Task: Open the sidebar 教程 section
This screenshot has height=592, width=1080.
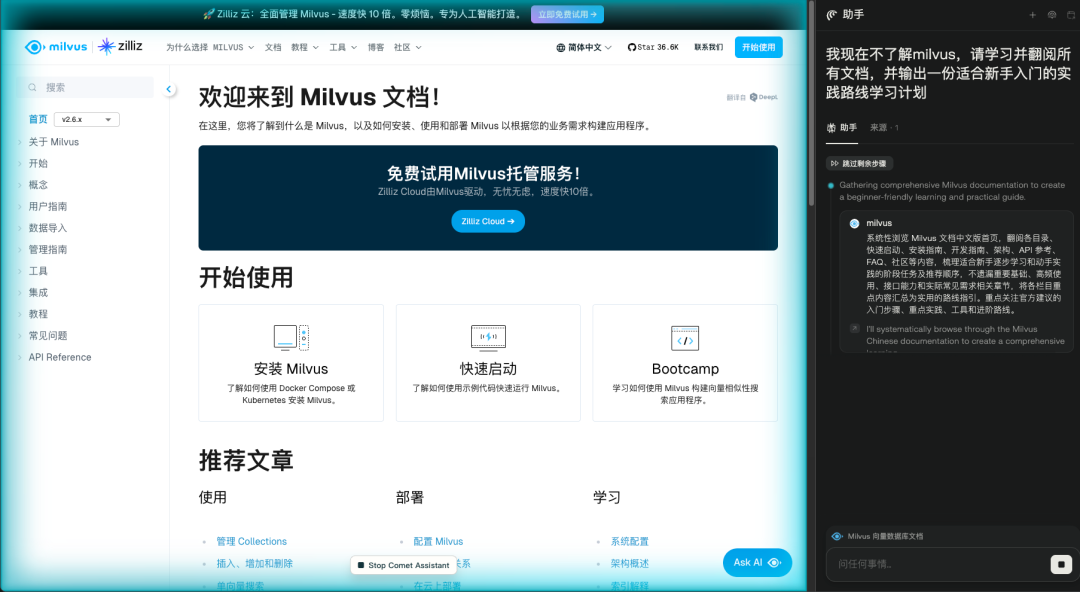Action: (x=38, y=314)
